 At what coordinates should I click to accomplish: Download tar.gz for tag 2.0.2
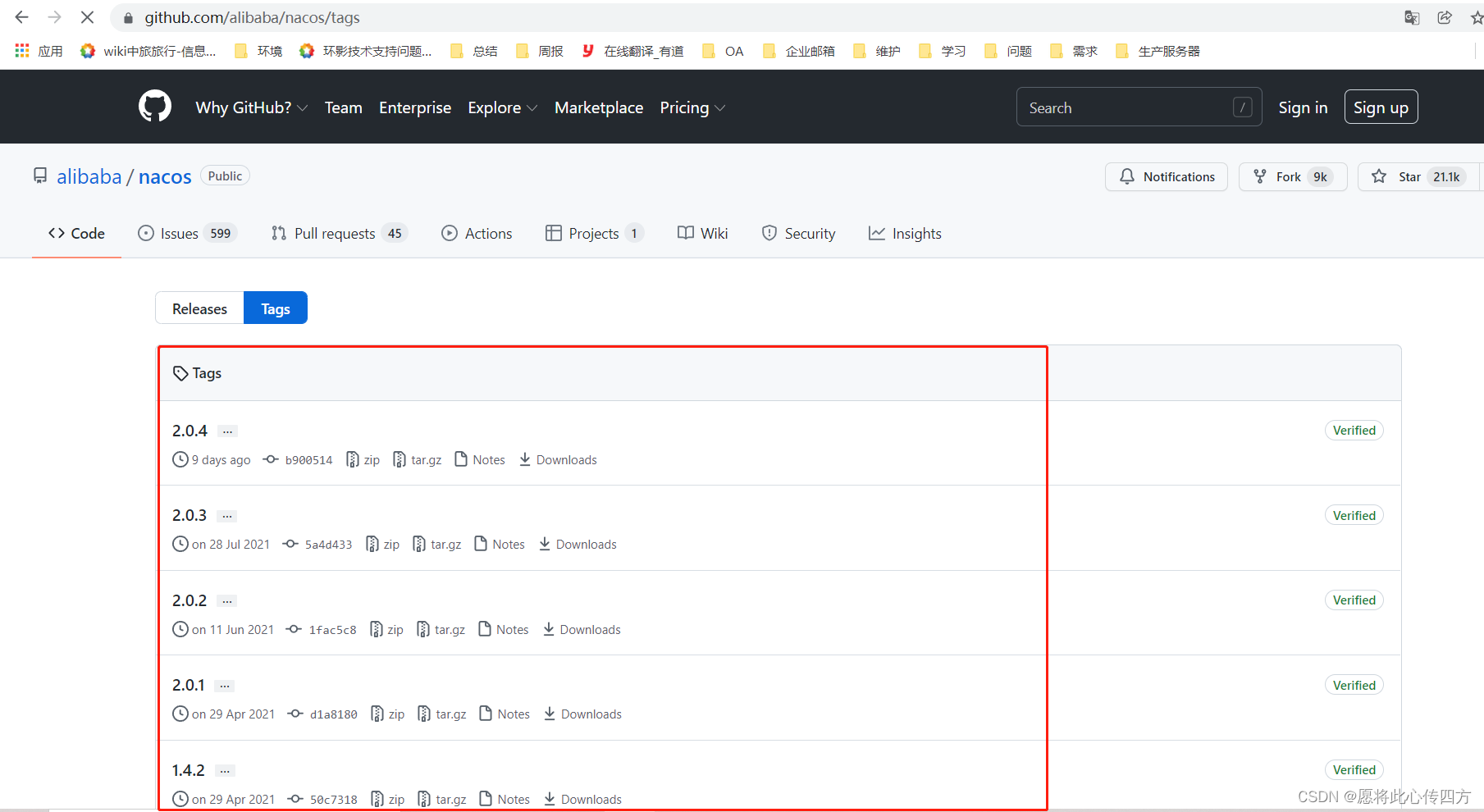(x=441, y=630)
